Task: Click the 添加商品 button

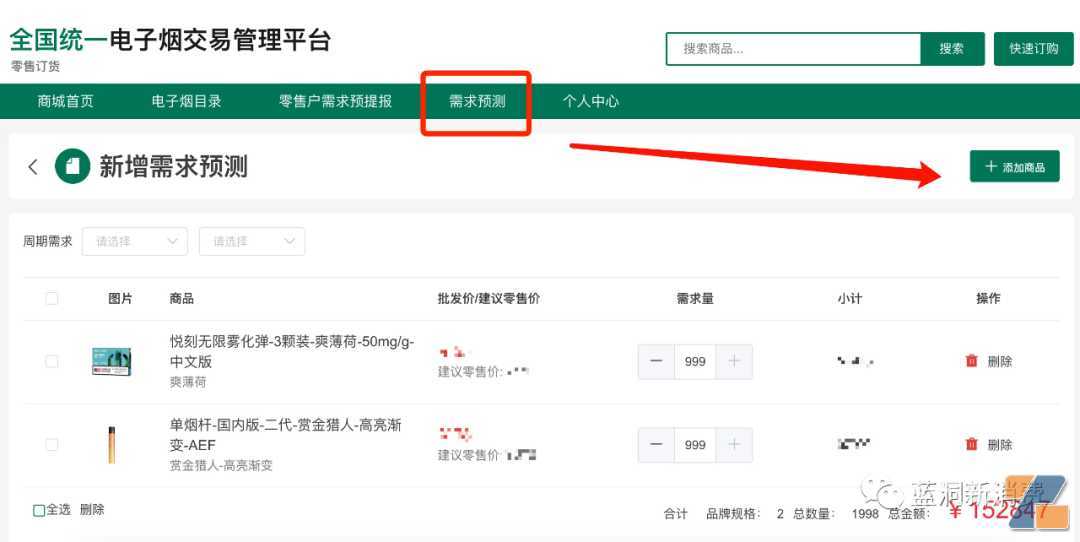Action: 1015,167
